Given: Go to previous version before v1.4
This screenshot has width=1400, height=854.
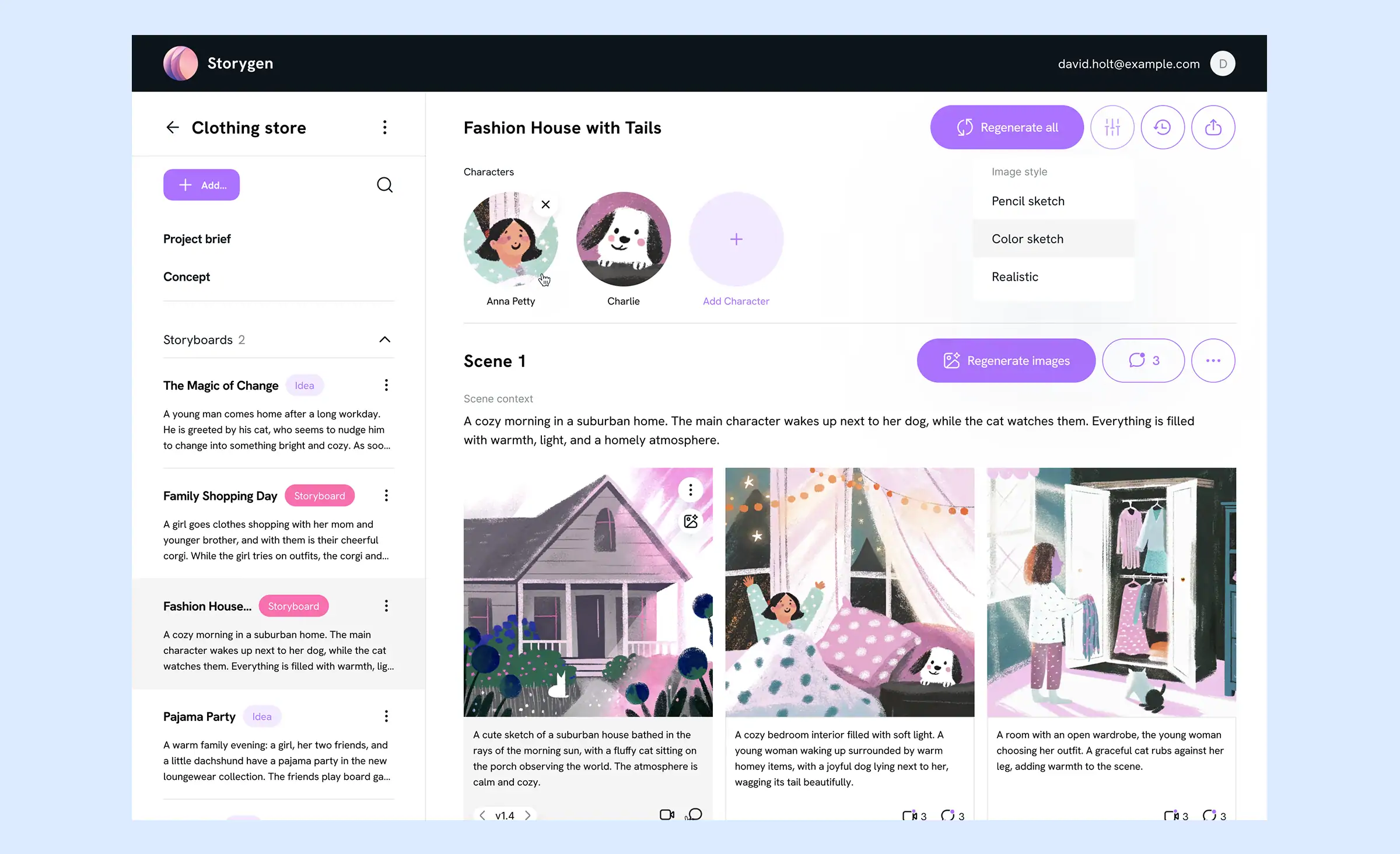Looking at the screenshot, I should click(x=482, y=815).
